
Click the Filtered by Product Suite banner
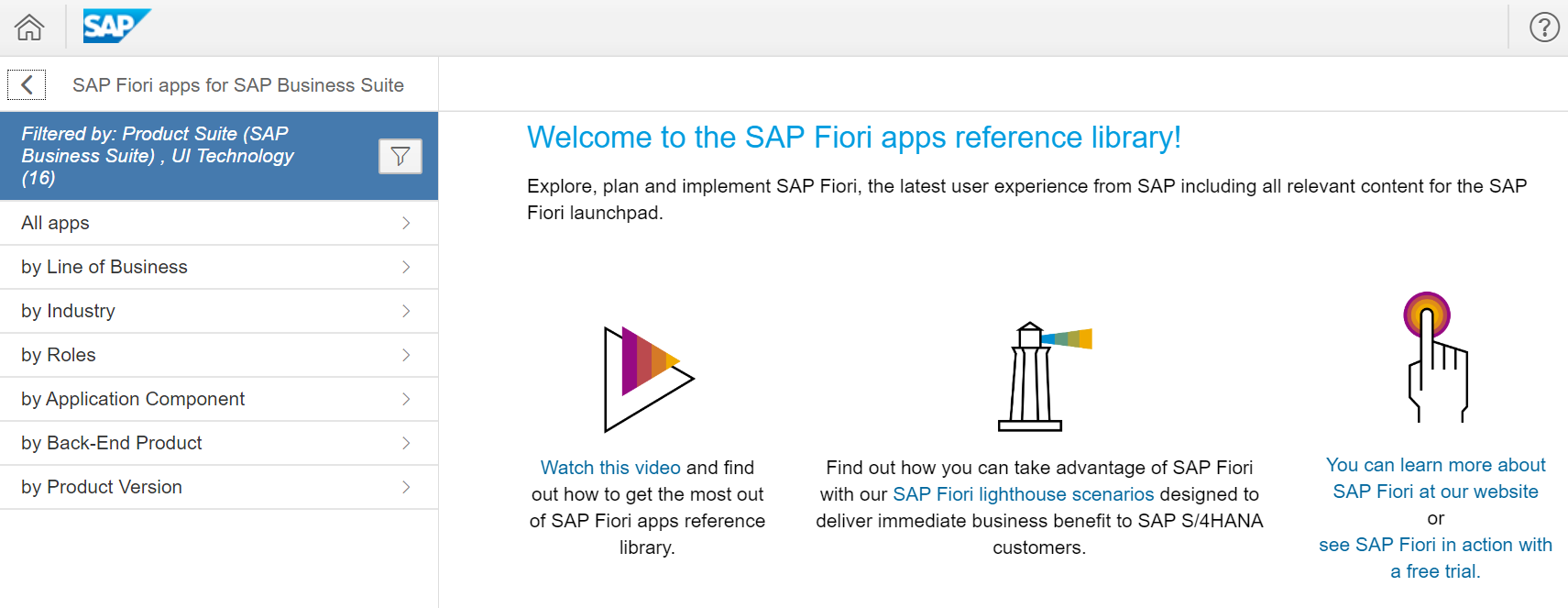[x=183, y=156]
